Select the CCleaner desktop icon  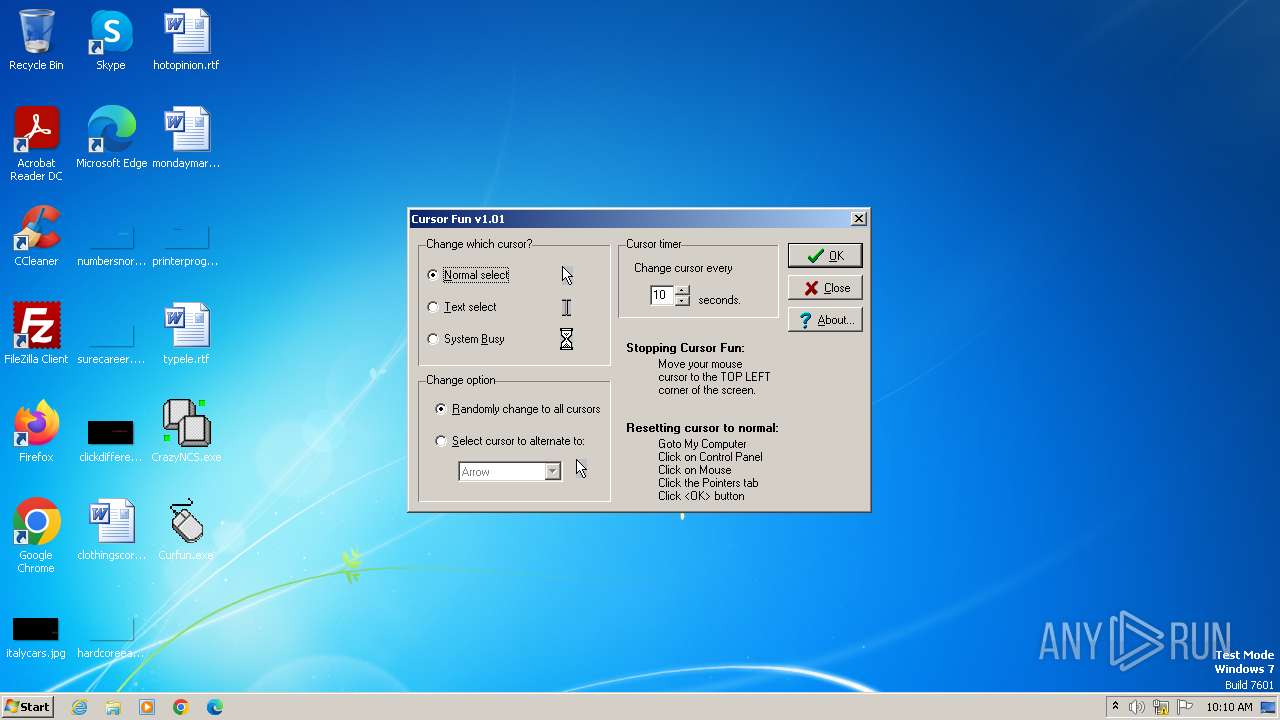36,236
